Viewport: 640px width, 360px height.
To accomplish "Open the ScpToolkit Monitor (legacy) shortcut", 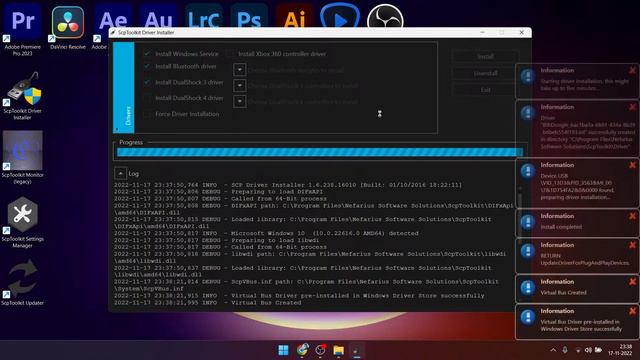I will click(22, 158).
